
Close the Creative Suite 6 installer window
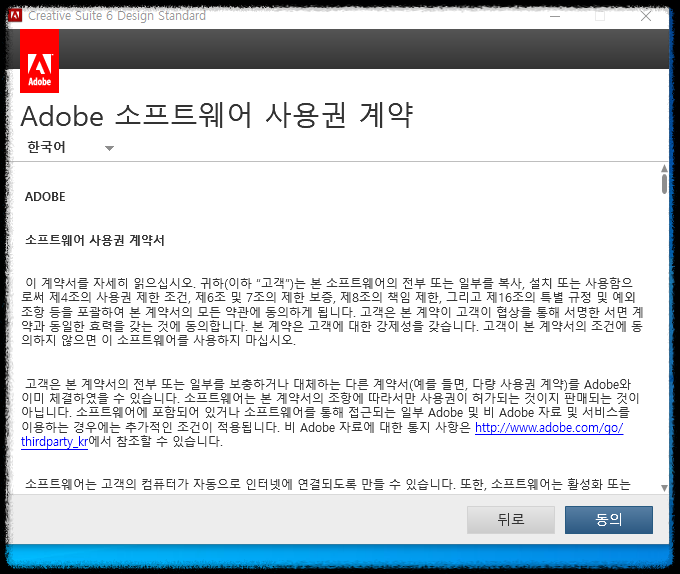[x=646, y=16]
